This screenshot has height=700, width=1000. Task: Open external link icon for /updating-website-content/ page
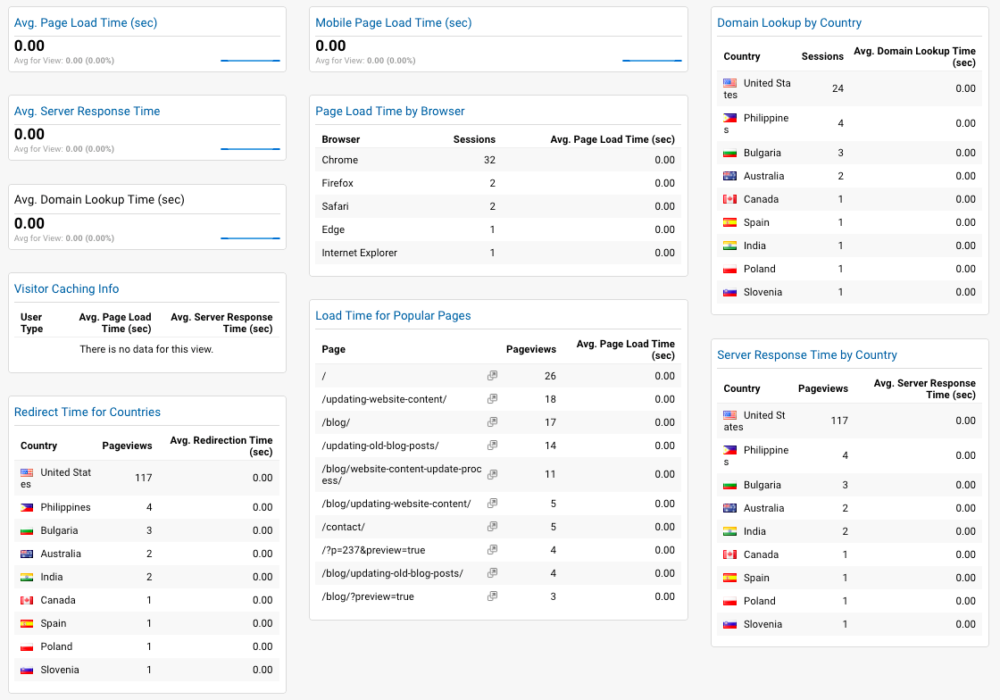(492, 399)
